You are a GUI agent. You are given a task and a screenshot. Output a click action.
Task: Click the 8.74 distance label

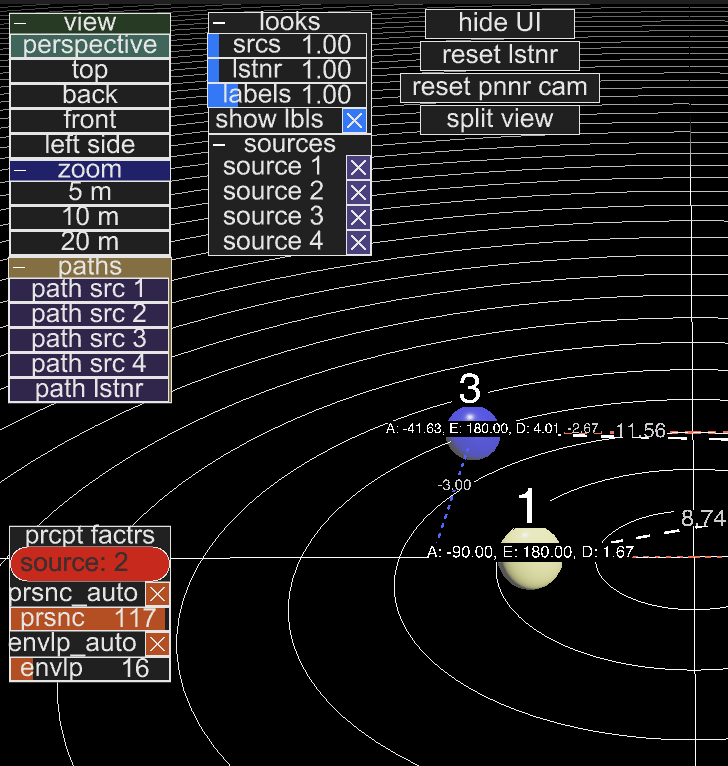point(703,518)
